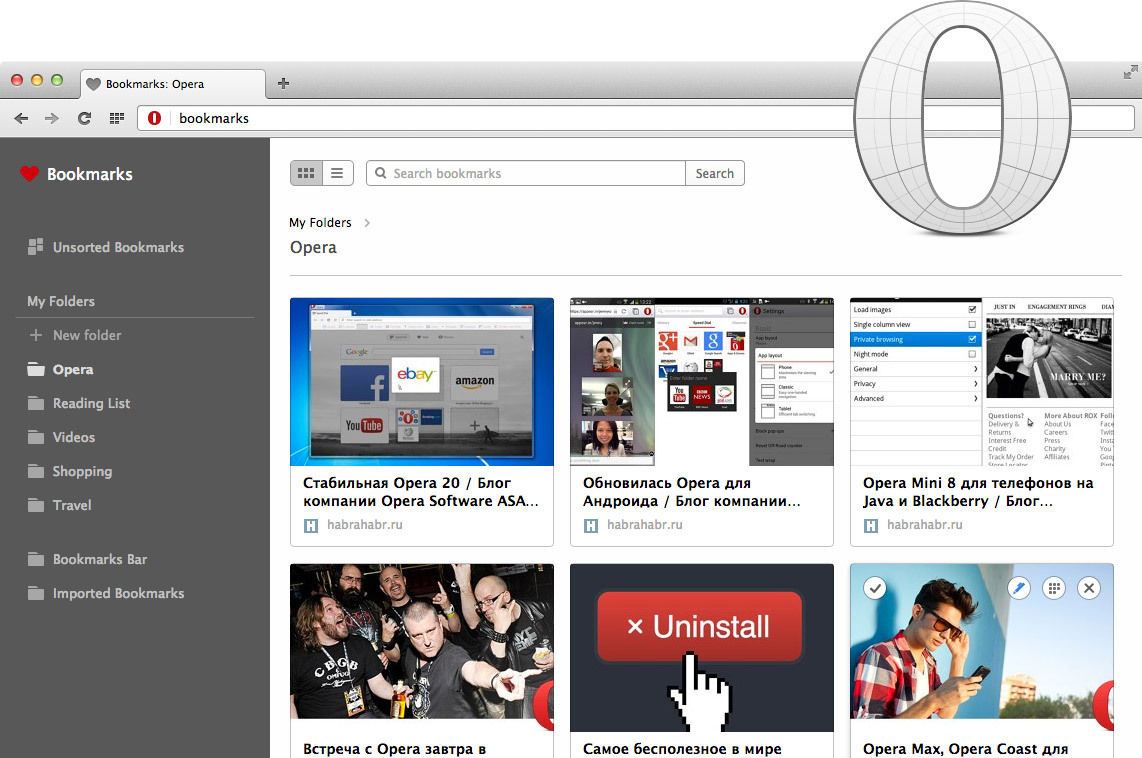This screenshot has height=758, width=1142.
Task: Click habrahabr.ru under Стабильная Opera 20 card
Action: coord(365,524)
